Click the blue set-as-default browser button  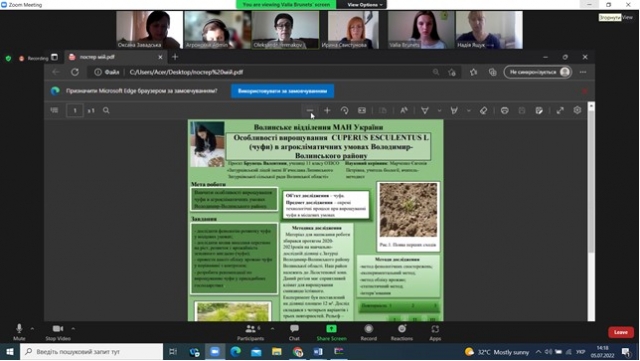pos(282,91)
